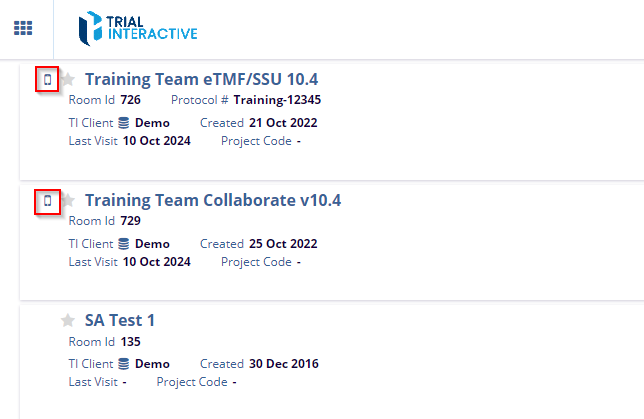Click database icon in Collaborate room card
The image size is (644, 419).
pos(124,244)
